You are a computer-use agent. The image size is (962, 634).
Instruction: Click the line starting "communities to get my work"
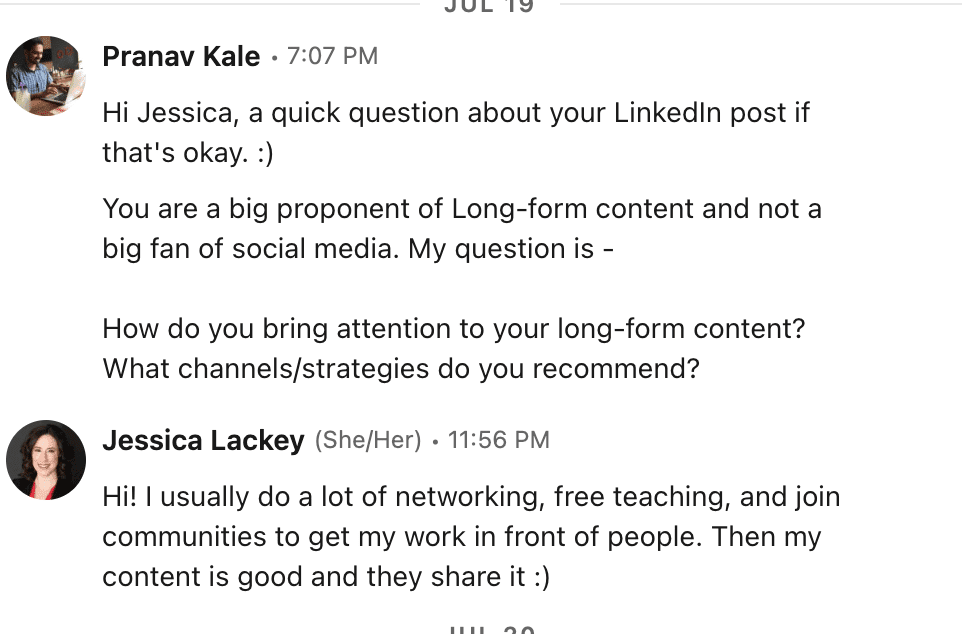(461, 537)
